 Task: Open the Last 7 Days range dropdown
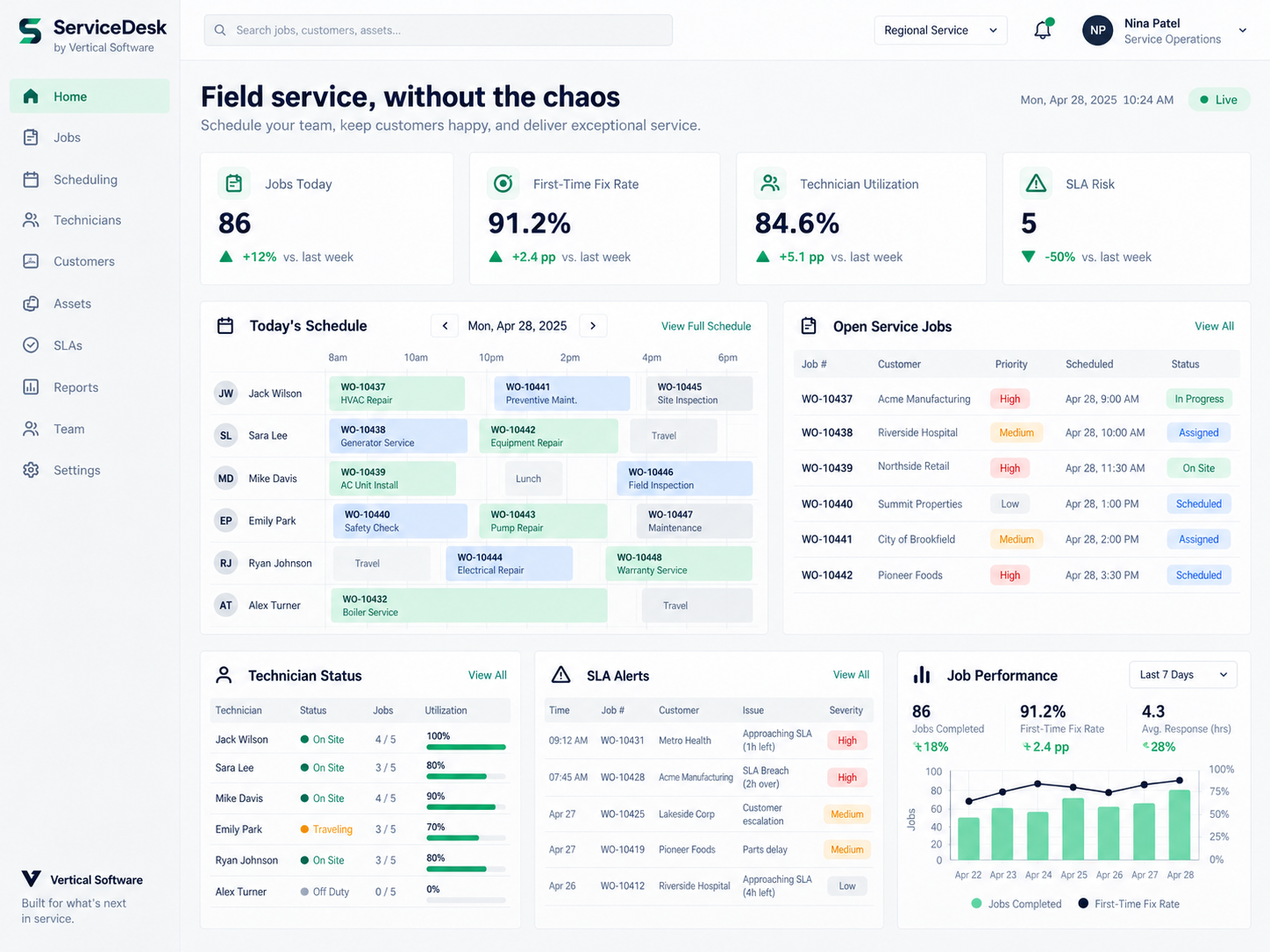pyautogui.click(x=1183, y=674)
